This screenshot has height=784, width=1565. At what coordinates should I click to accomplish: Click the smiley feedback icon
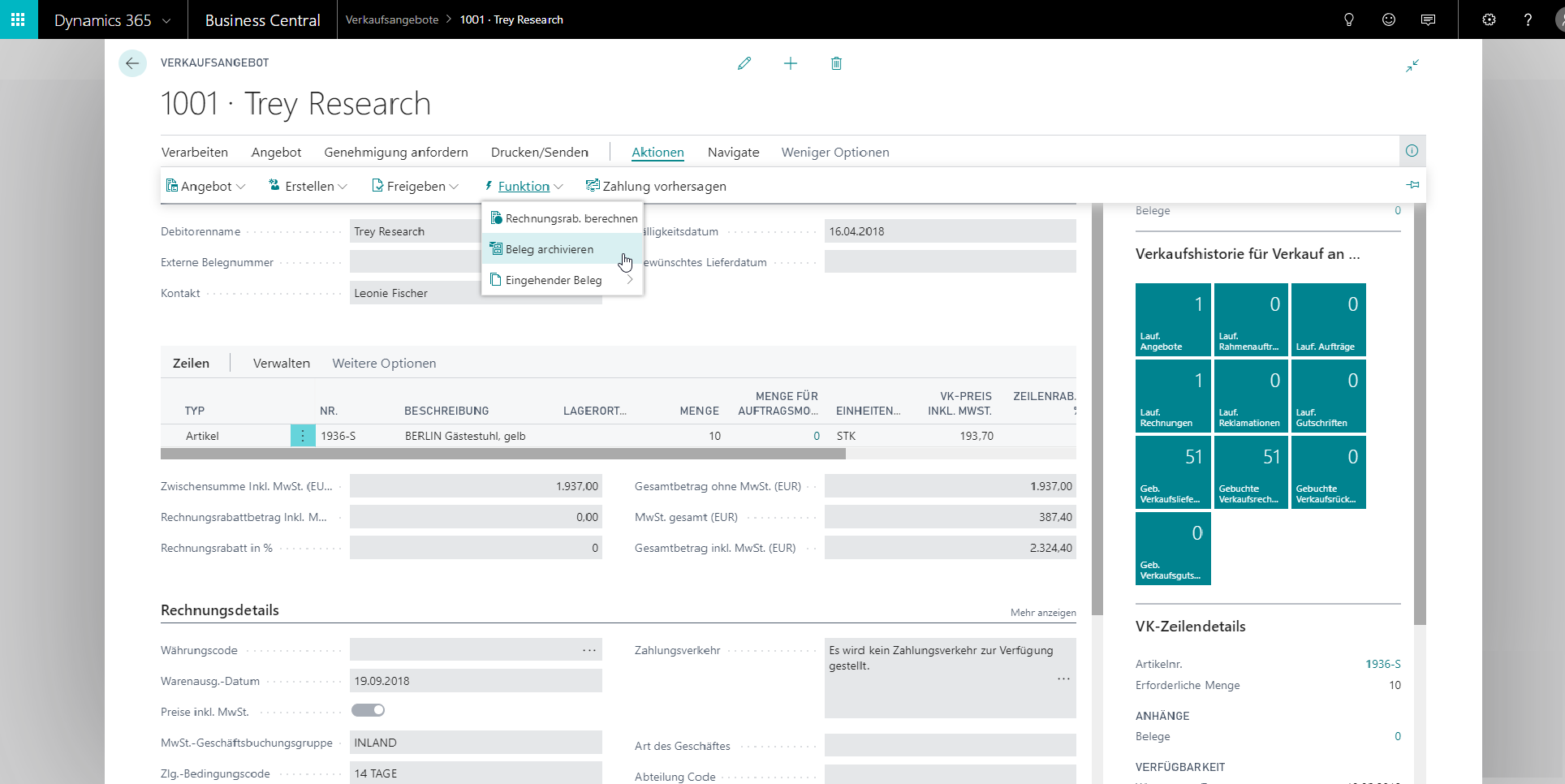pos(1389,19)
